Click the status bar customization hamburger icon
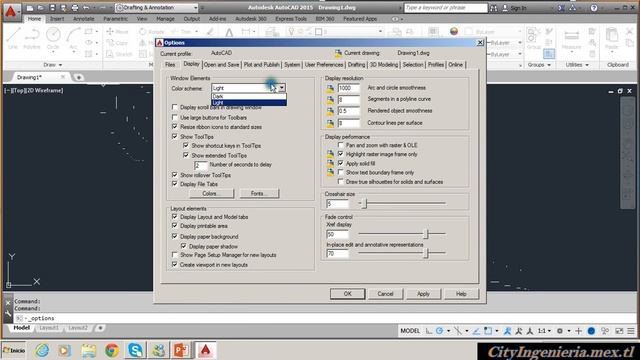 pos(631,331)
